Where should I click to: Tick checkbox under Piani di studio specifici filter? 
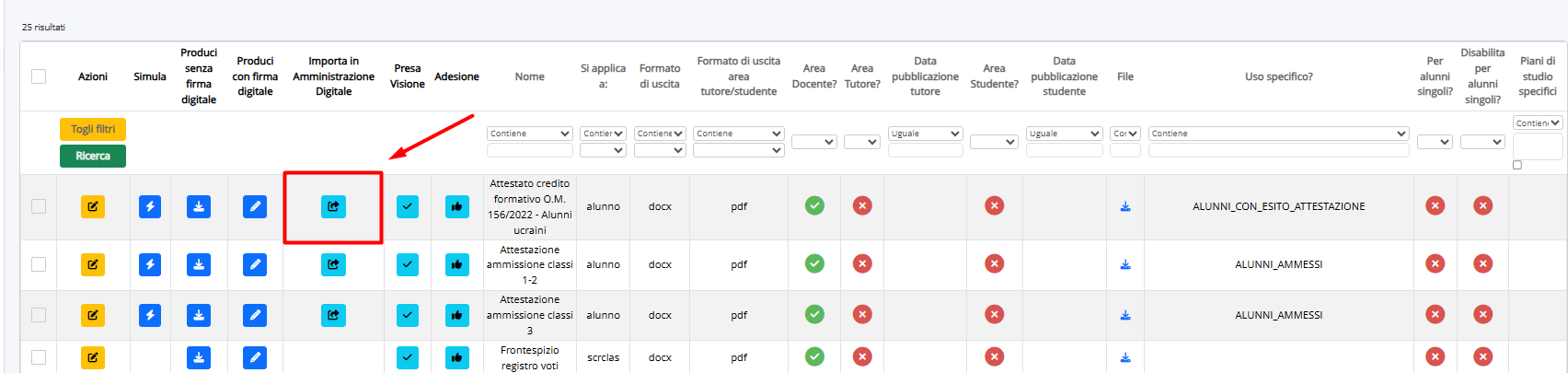click(1517, 165)
